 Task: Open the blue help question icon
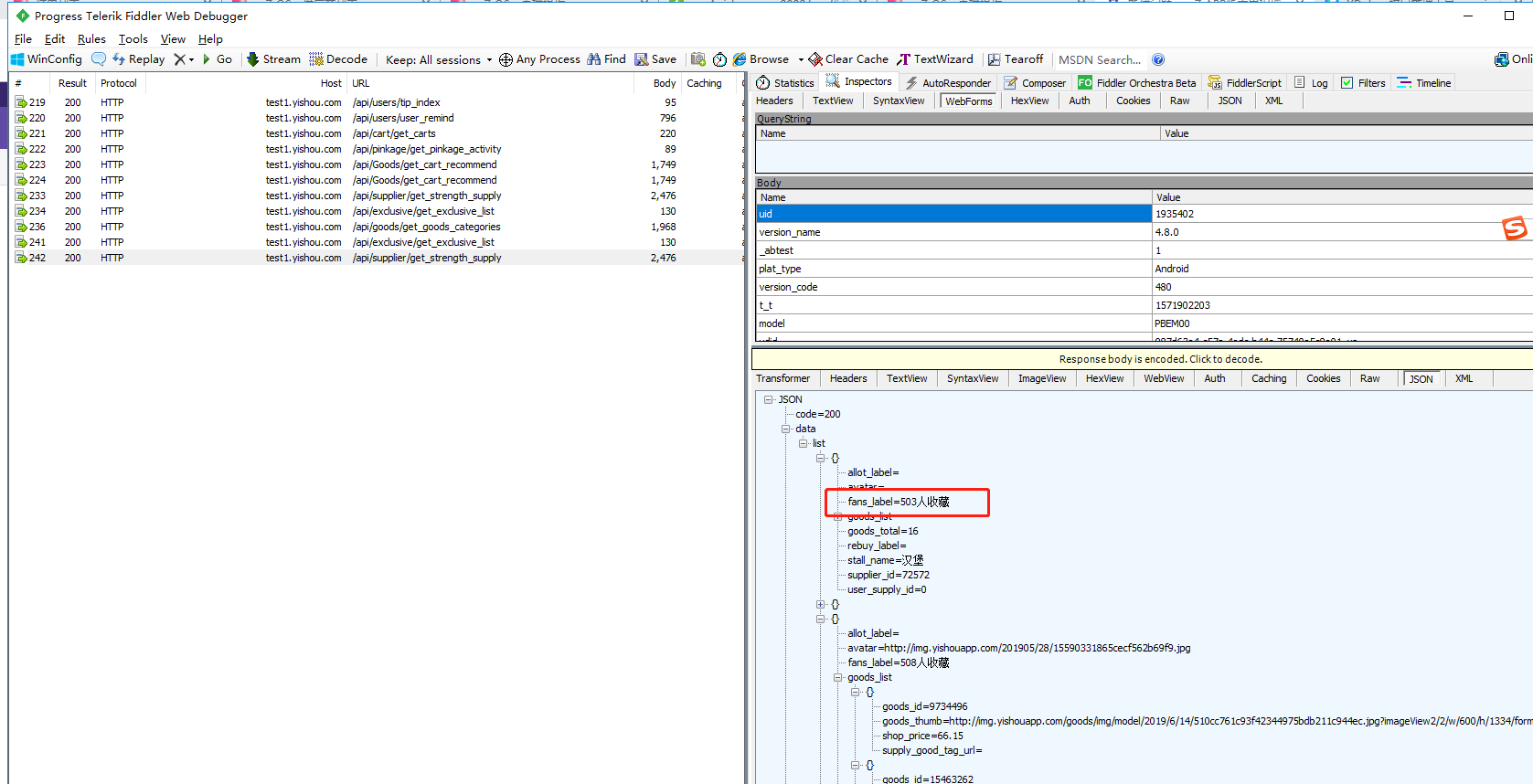(x=1158, y=59)
